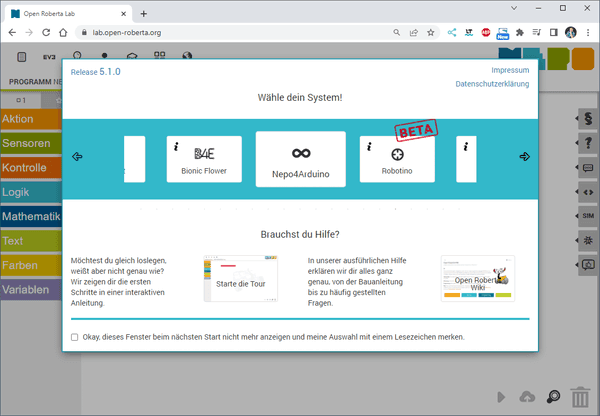Choose the Bionic Flower system
Viewport: 600px width, 416px height.
pos(204,159)
